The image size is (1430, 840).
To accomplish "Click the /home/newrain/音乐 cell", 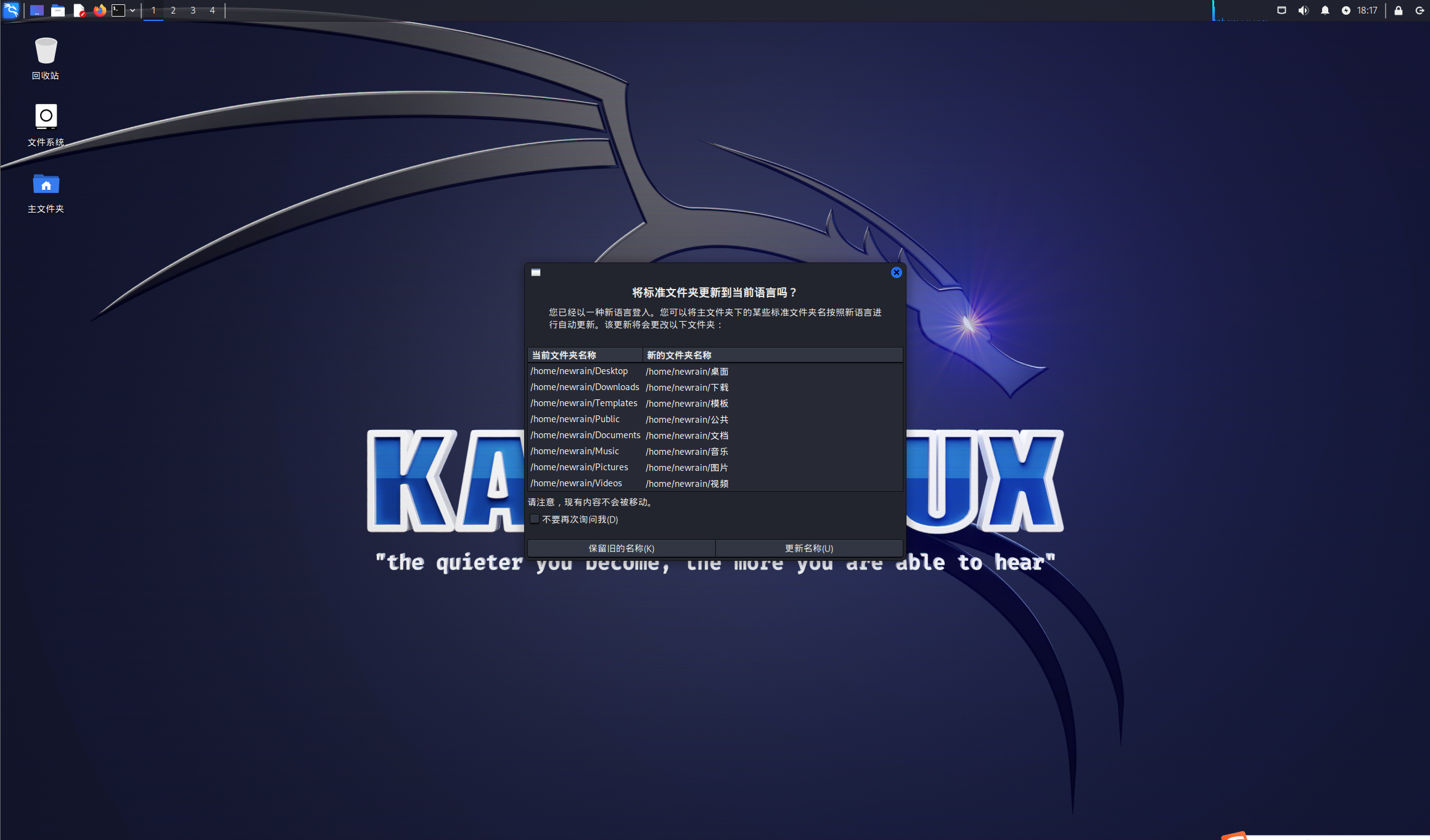I will [x=687, y=452].
